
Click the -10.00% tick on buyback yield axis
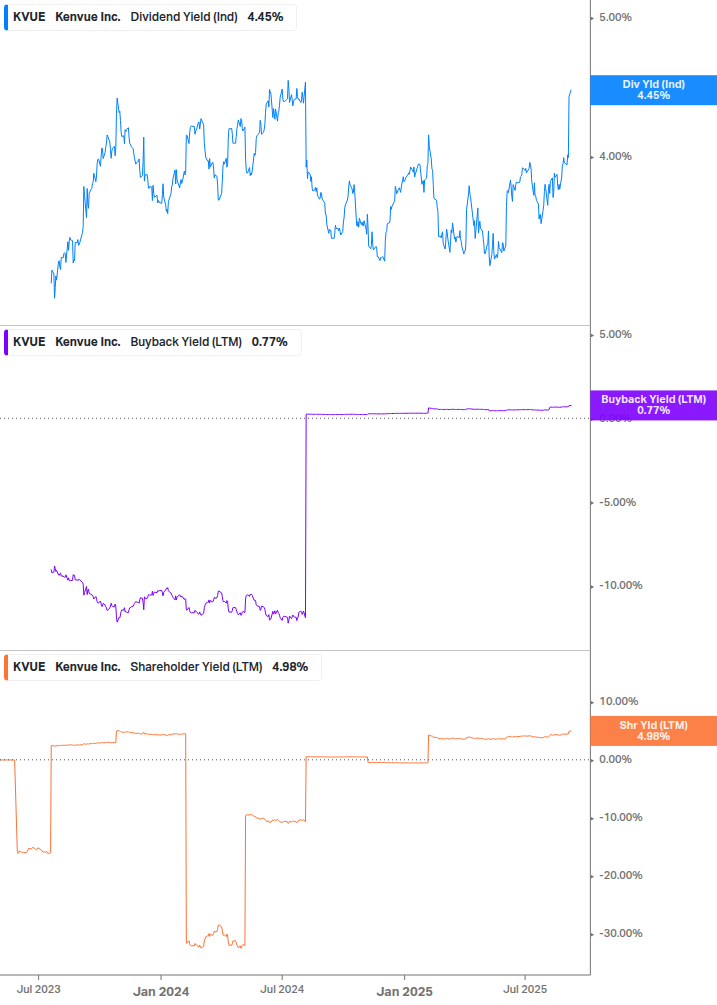coord(621,586)
